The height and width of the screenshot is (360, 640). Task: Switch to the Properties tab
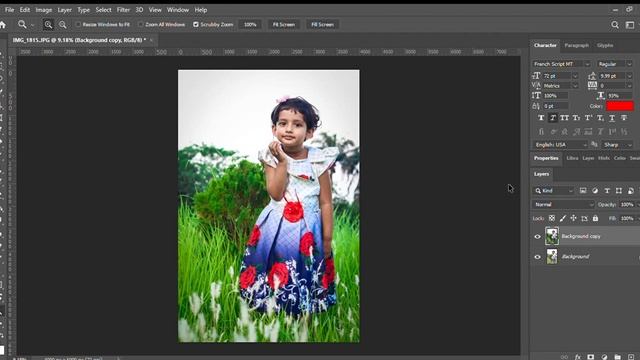[x=546, y=158]
